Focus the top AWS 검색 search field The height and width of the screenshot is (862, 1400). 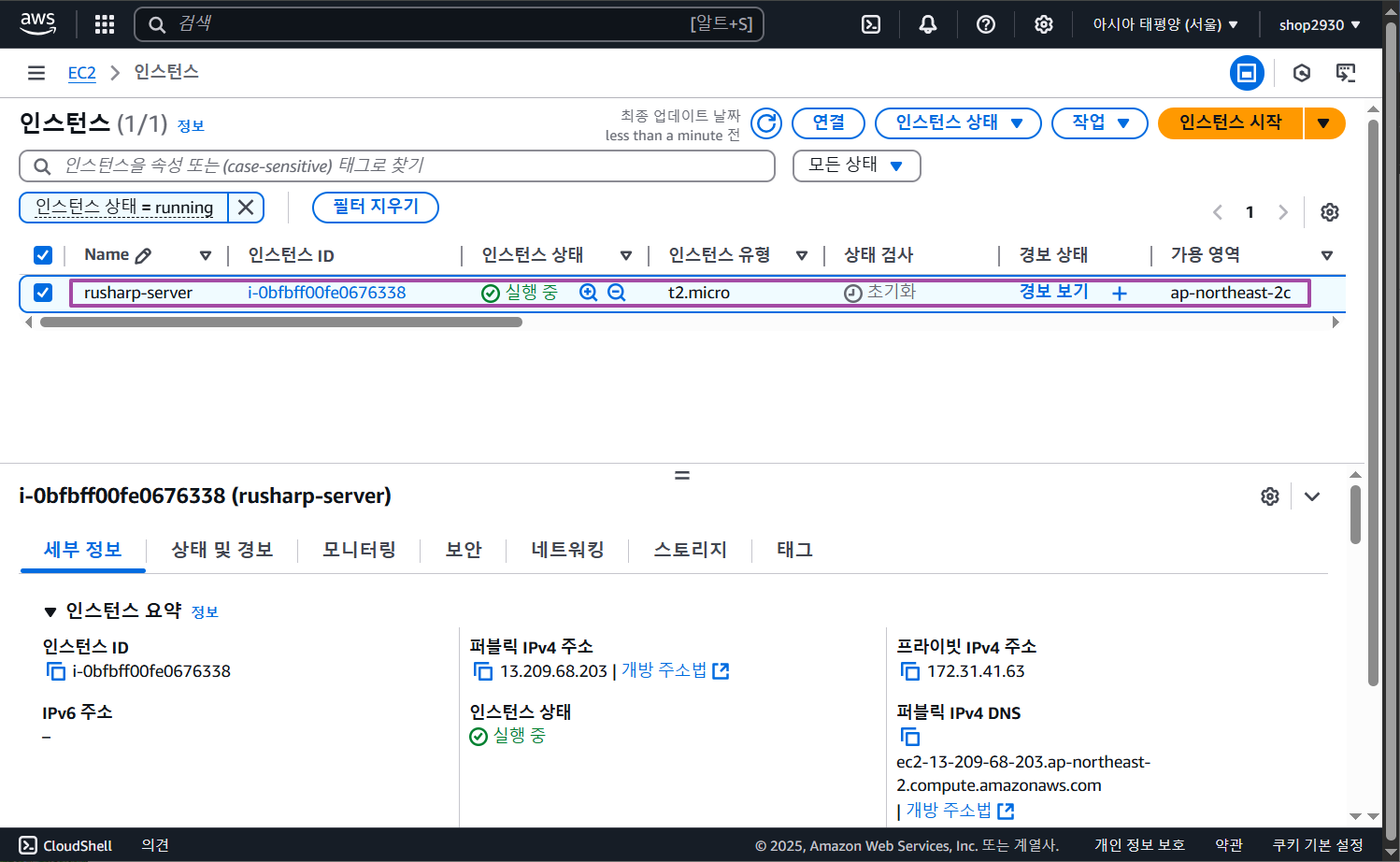(449, 24)
